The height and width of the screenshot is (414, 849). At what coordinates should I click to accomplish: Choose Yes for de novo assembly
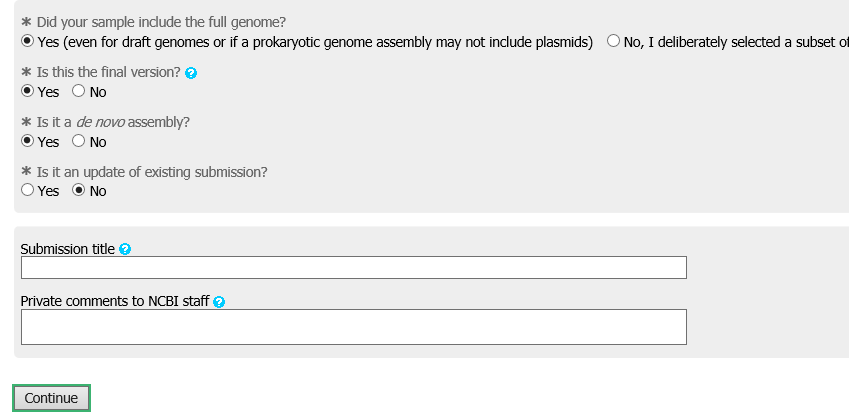(x=27, y=141)
